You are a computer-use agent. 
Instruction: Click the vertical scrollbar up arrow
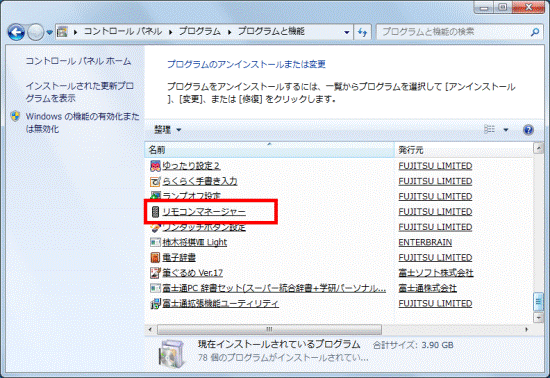pos(538,148)
